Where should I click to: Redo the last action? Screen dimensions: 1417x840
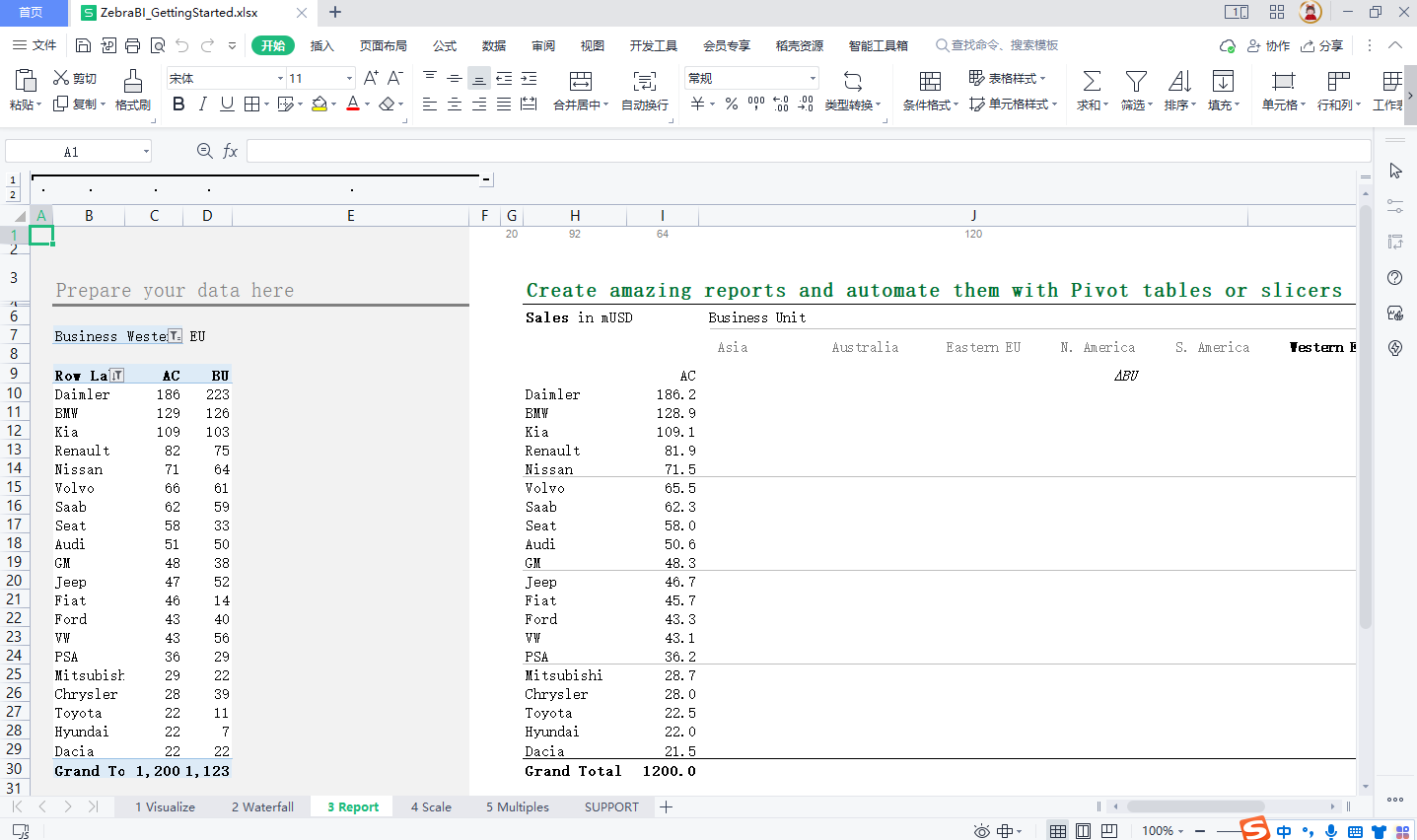pyautogui.click(x=207, y=45)
